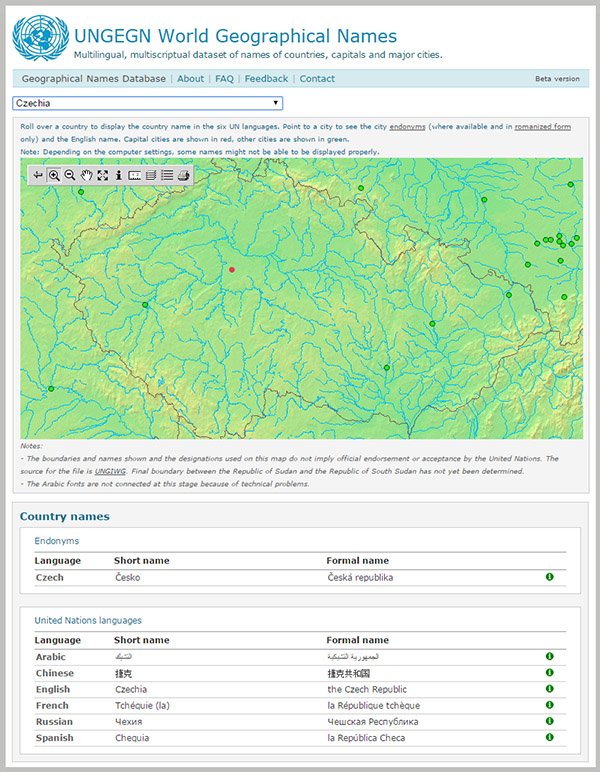Click the 'Endonyms' section label
600x772 pixels.
[57, 541]
